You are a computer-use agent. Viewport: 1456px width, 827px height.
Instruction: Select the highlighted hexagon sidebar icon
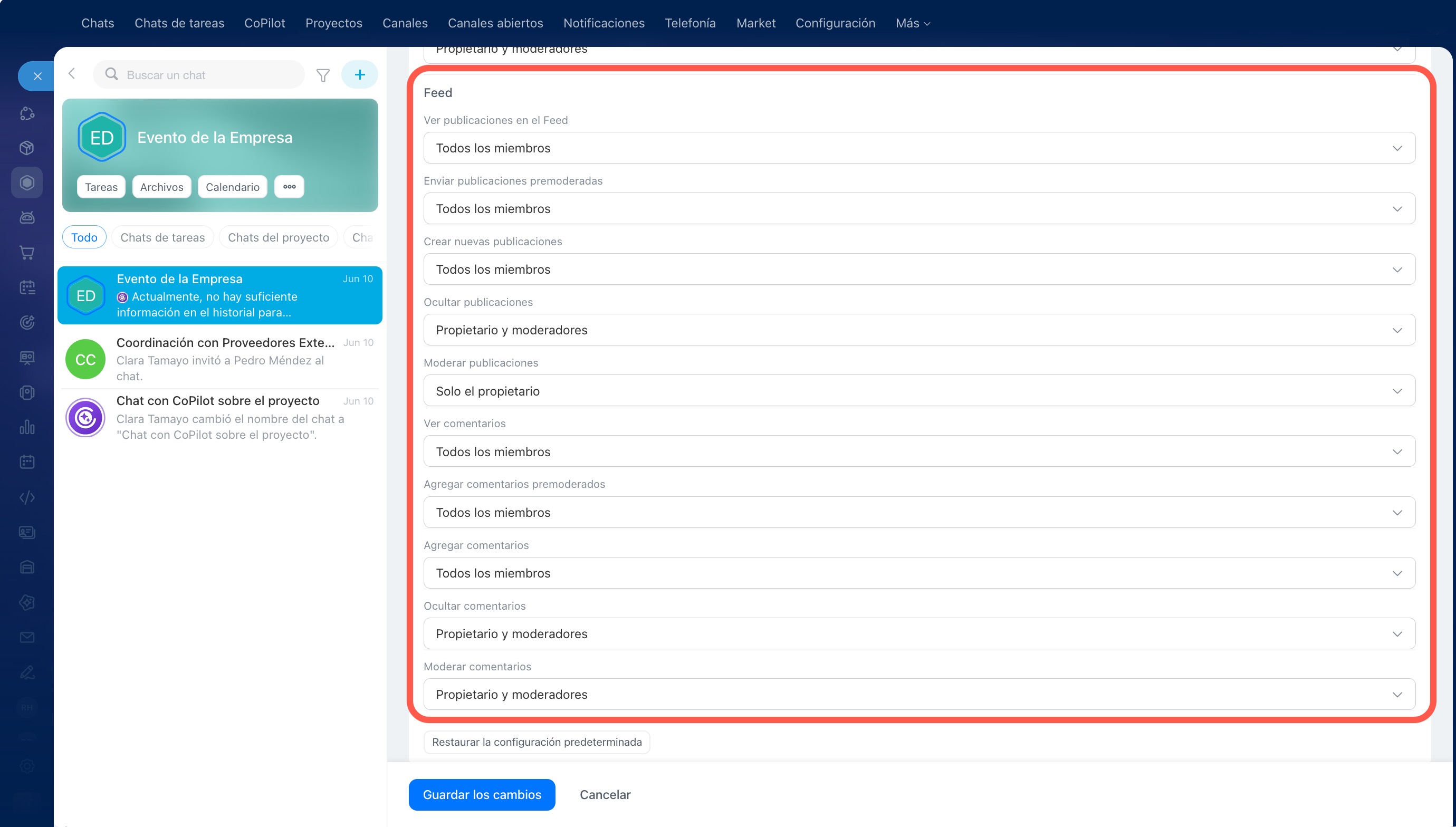click(x=27, y=182)
